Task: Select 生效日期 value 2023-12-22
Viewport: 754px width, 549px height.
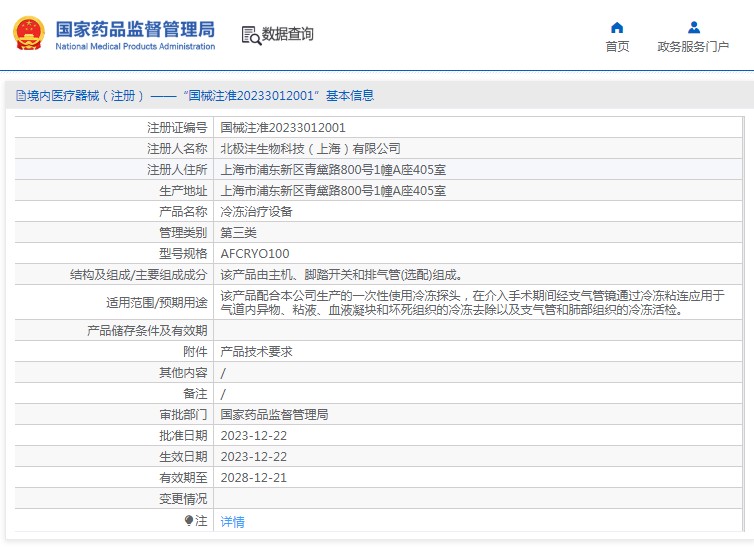Action: pos(253,457)
